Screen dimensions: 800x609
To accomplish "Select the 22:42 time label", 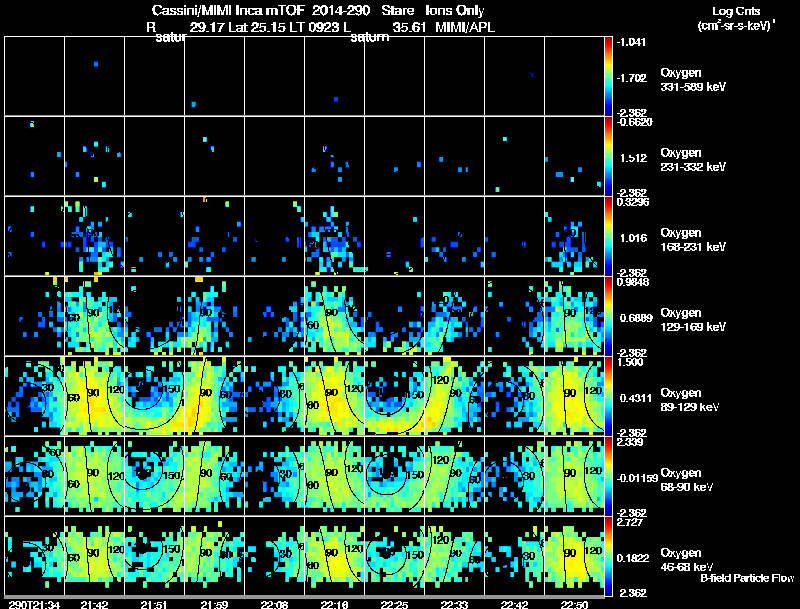I will (x=514, y=604).
